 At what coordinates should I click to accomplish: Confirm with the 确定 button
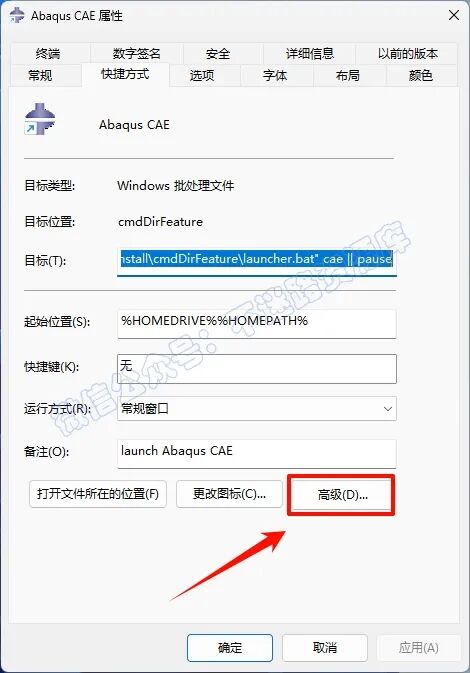click(230, 648)
